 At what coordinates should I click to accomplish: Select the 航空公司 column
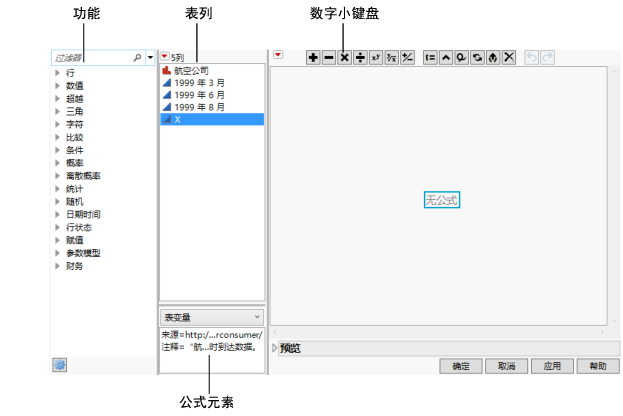click(x=212, y=71)
